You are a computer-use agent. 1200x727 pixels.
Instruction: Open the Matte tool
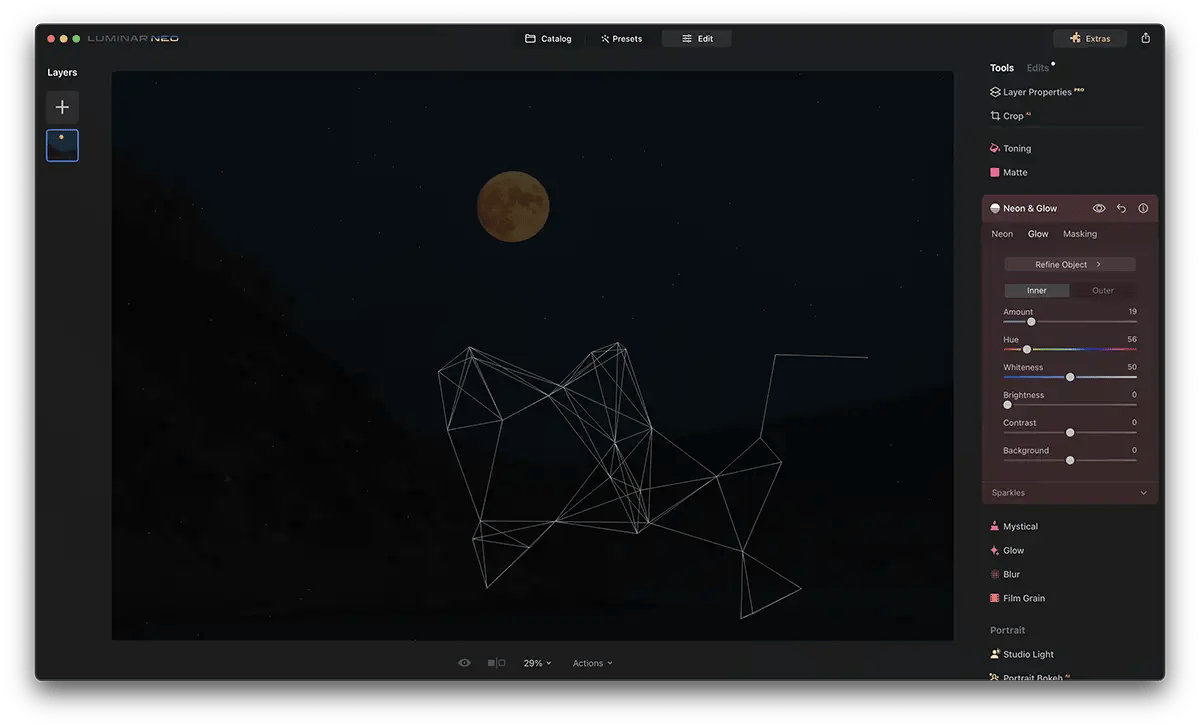pyautogui.click(x=1008, y=172)
